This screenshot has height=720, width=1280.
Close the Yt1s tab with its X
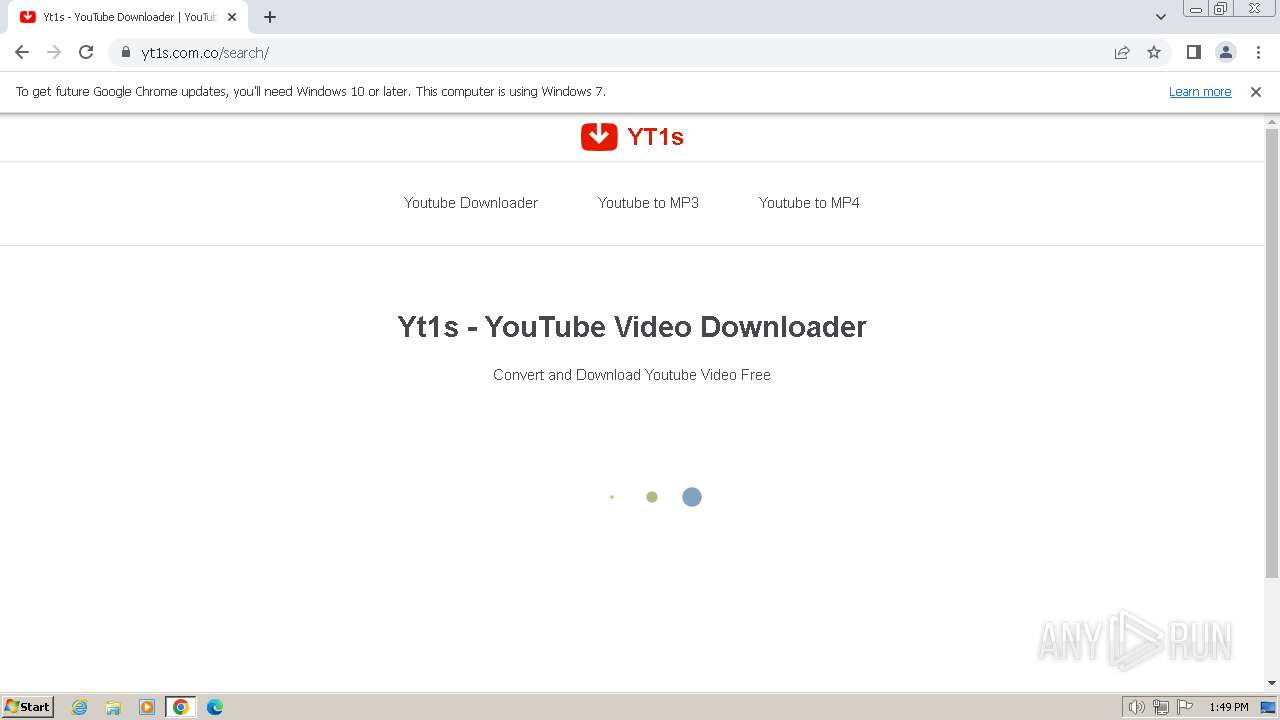[232, 17]
